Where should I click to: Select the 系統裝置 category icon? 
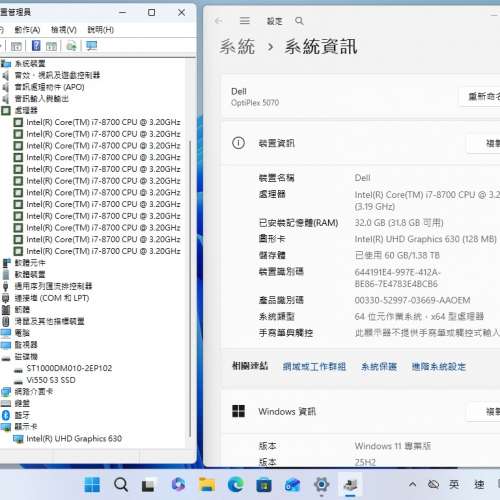[6, 63]
